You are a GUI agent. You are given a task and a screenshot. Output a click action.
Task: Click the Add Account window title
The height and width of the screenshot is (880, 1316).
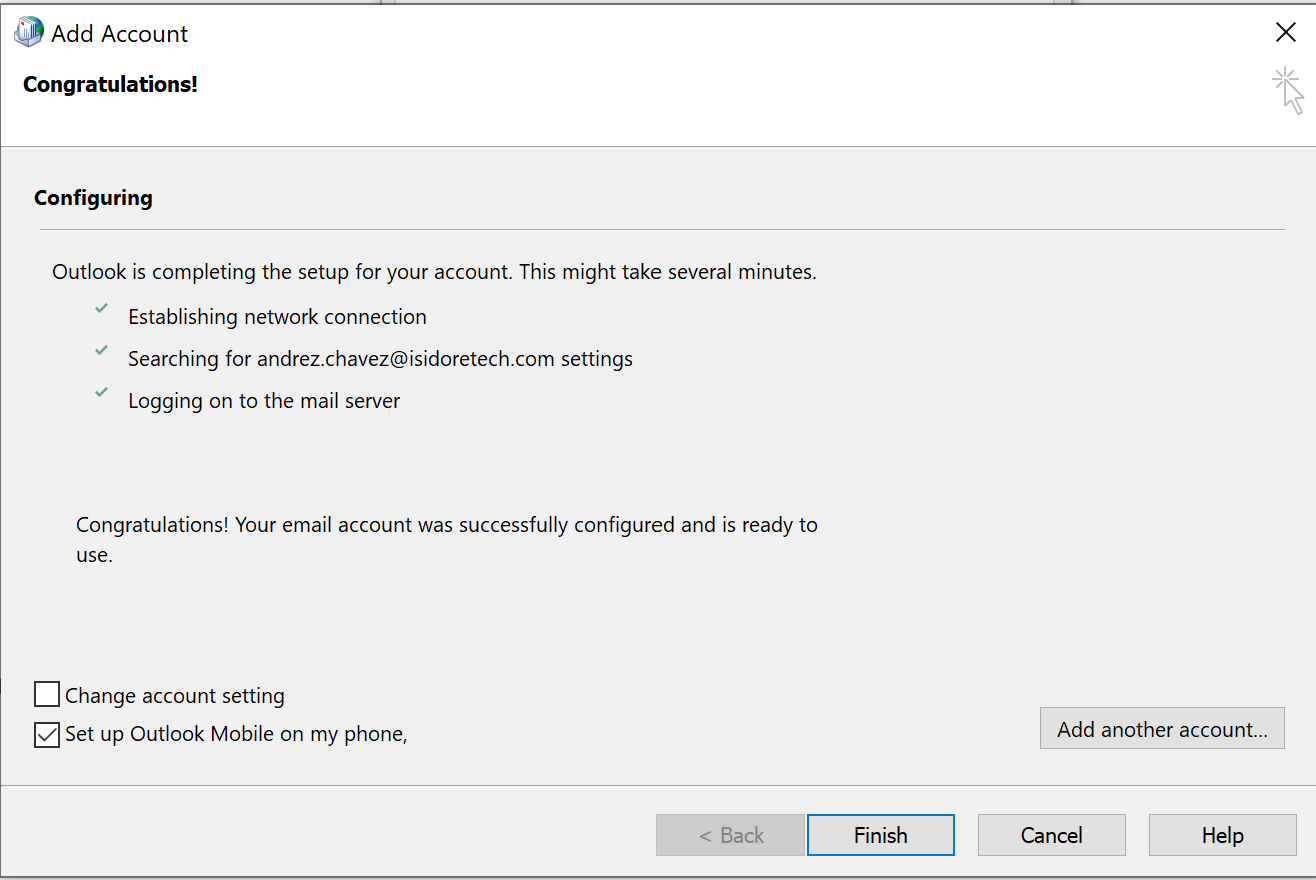120,34
